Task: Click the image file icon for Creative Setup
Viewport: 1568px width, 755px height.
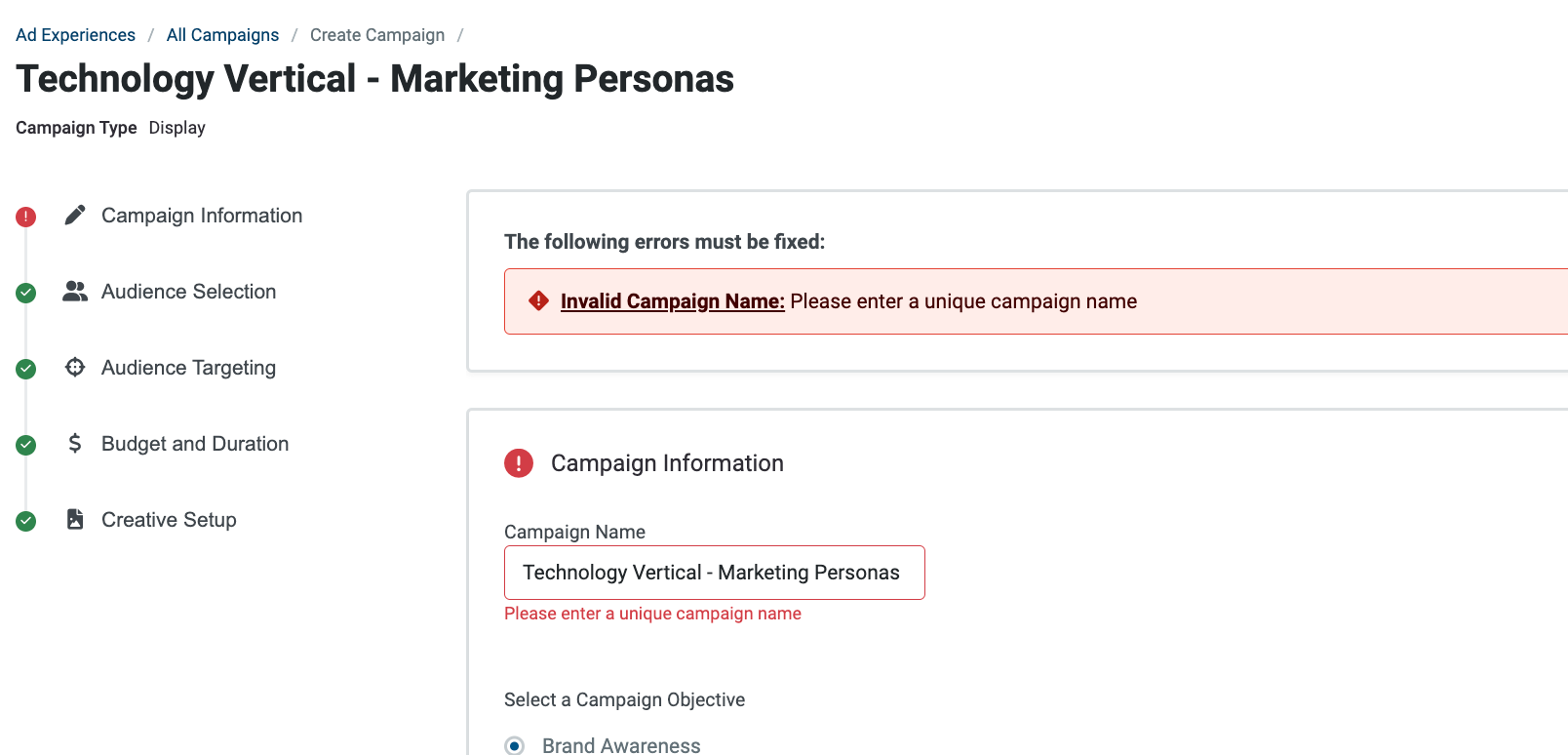Action: point(75,519)
